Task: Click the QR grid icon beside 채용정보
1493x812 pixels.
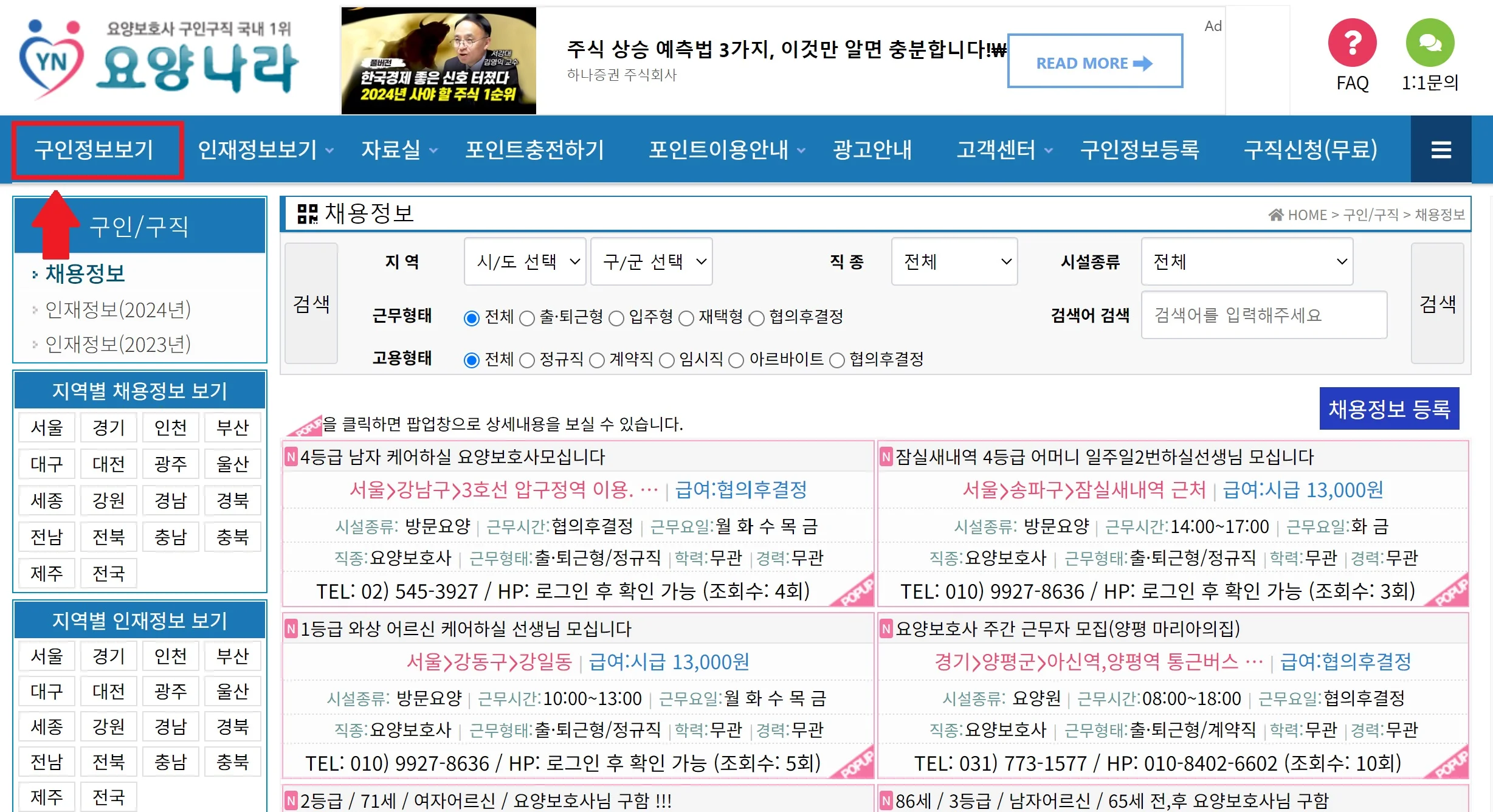Action: pos(308,213)
